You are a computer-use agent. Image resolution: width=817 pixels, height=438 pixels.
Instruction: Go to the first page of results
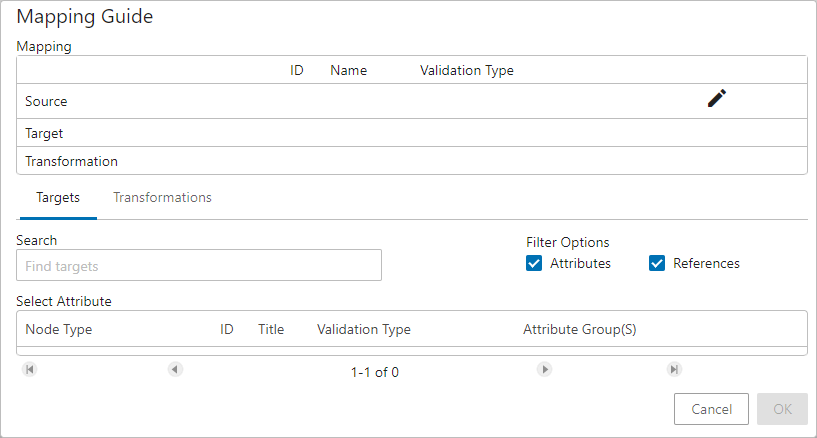tap(30, 369)
